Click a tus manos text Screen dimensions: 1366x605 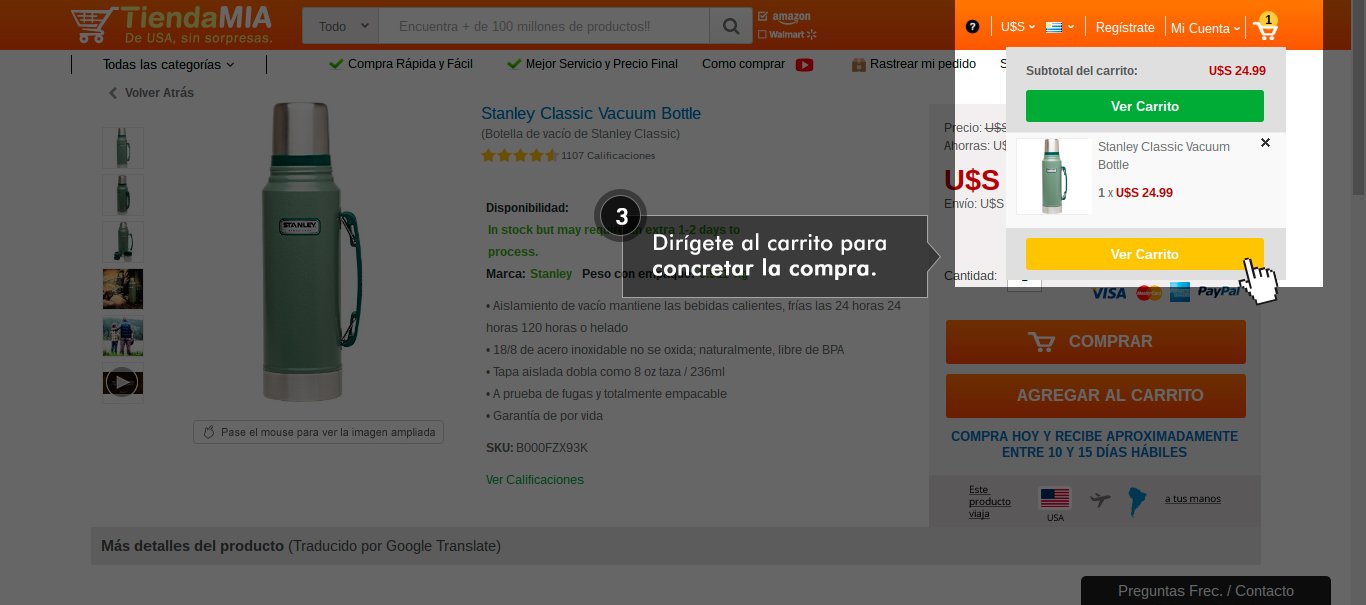pyautogui.click(x=1192, y=499)
